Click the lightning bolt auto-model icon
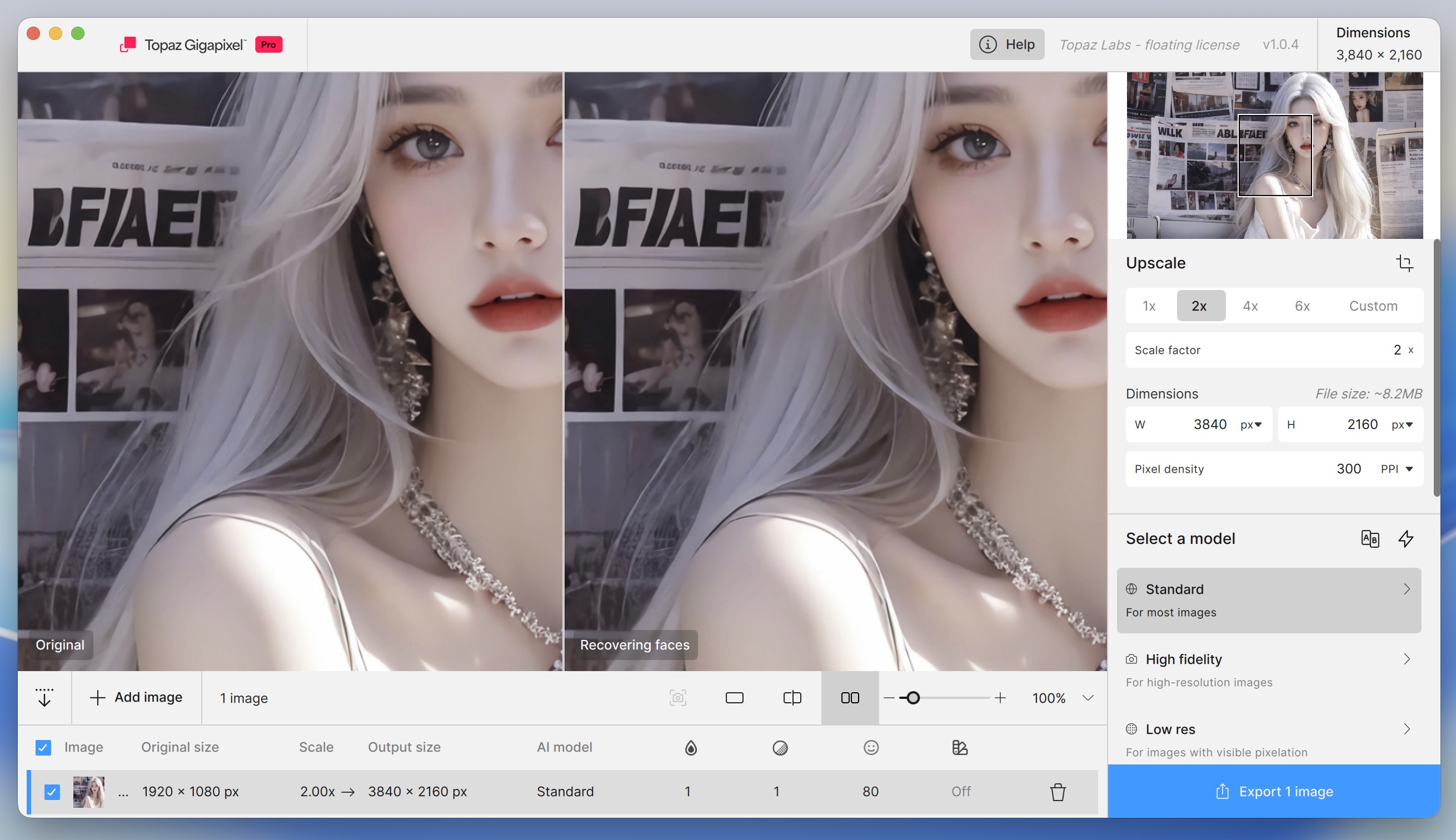This screenshot has width=1456, height=840. tap(1406, 538)
